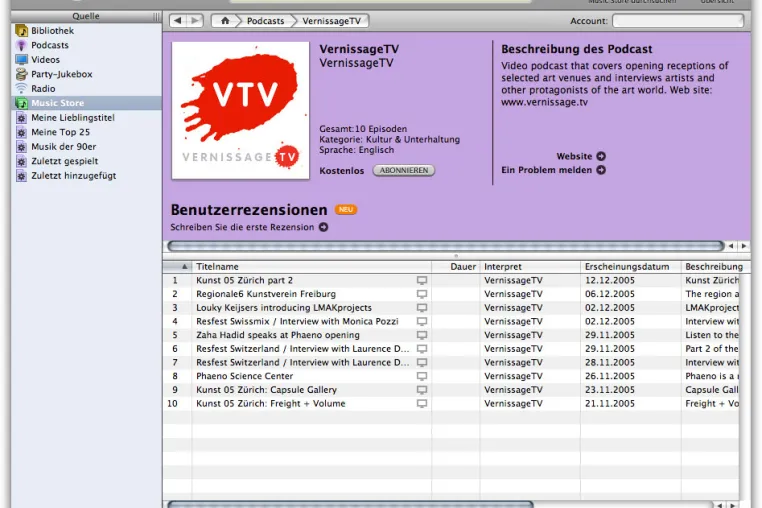Click the date 21.11.2005

(610, 403)
